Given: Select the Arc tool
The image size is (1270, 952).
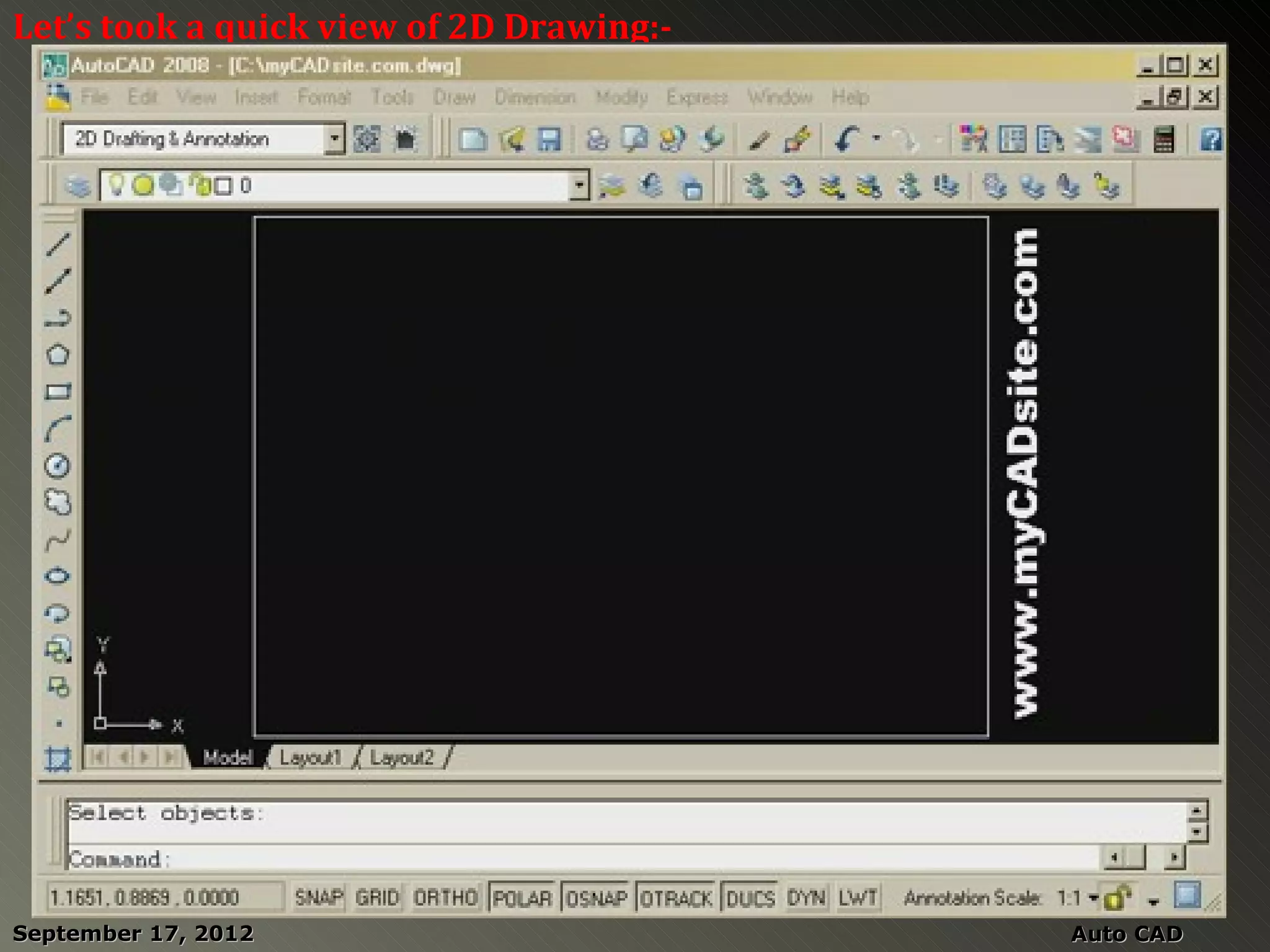Looking at the screenshot, I should click(58, 429).
